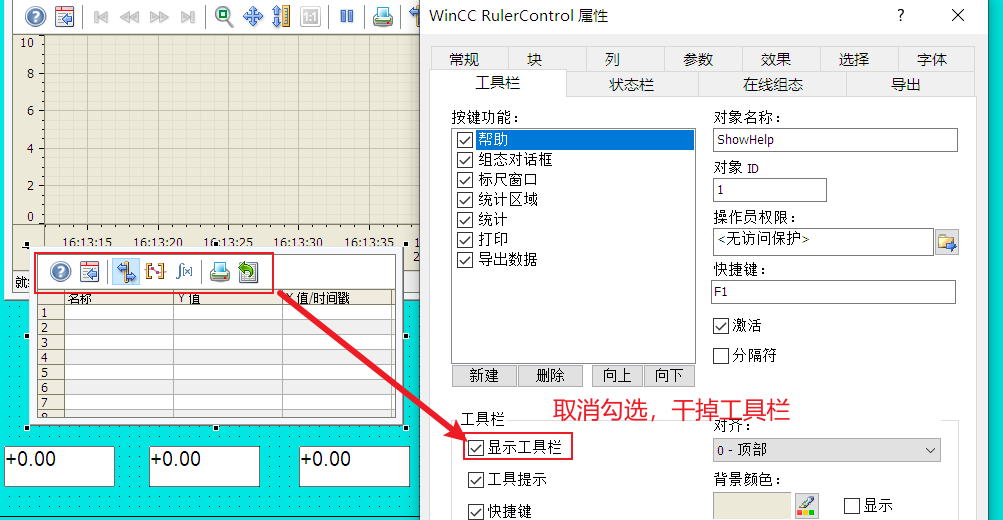Viewport: 1003px width, 520px height.
Task: Open configuration dialog in ruler control toolbar
Action: pyautogui.click(x=90, y=272)
